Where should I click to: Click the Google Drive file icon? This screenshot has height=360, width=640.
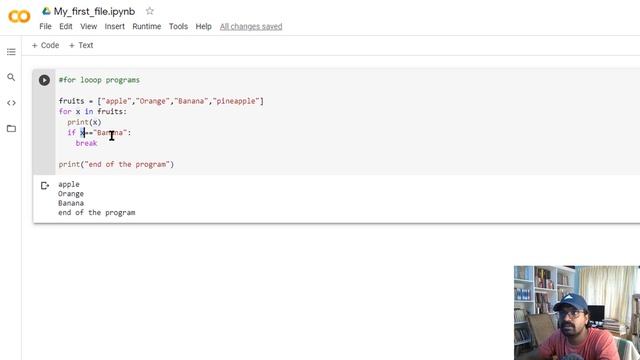tap(46, 11)
